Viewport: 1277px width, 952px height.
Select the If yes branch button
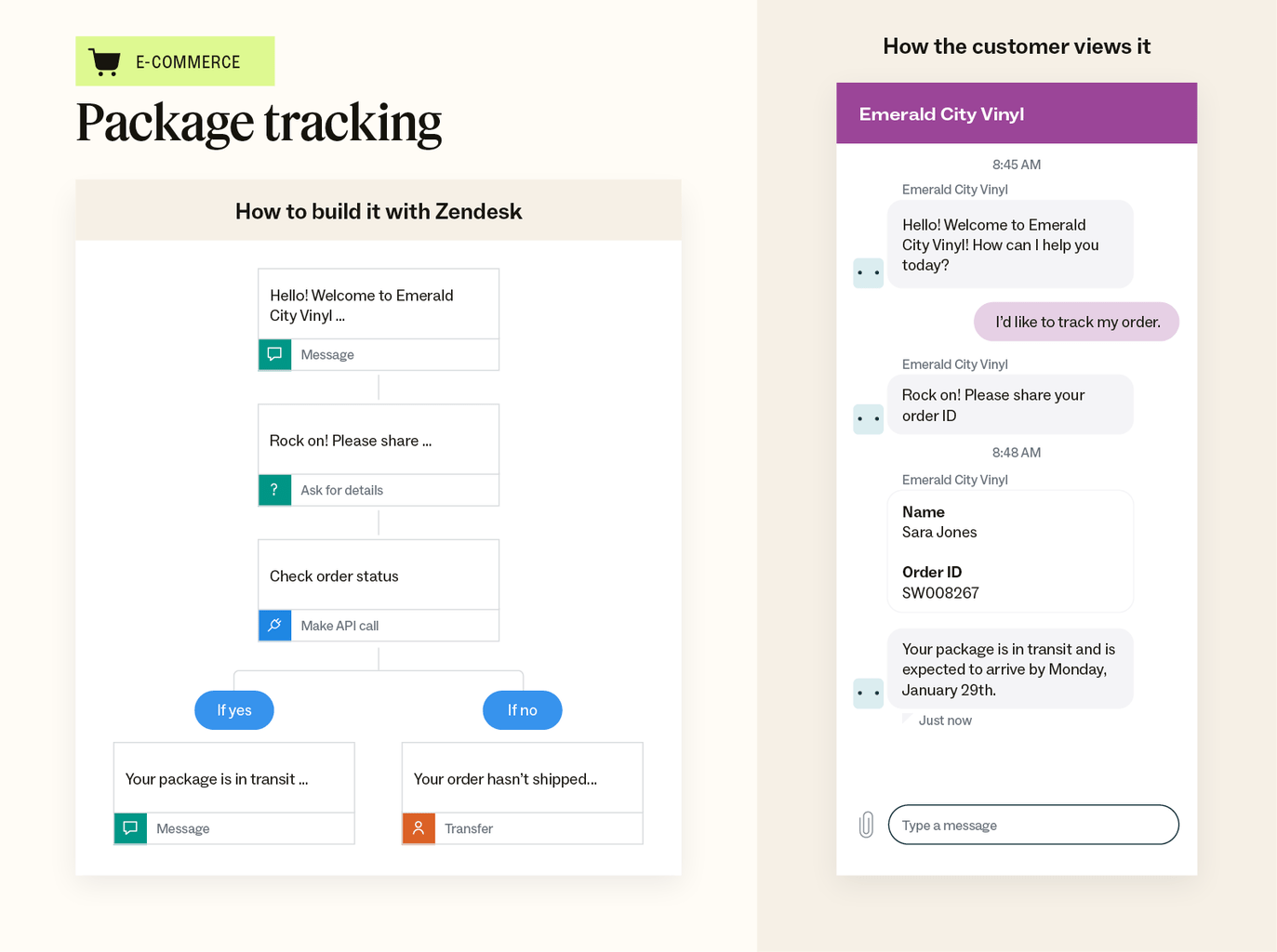pos(234,710)
